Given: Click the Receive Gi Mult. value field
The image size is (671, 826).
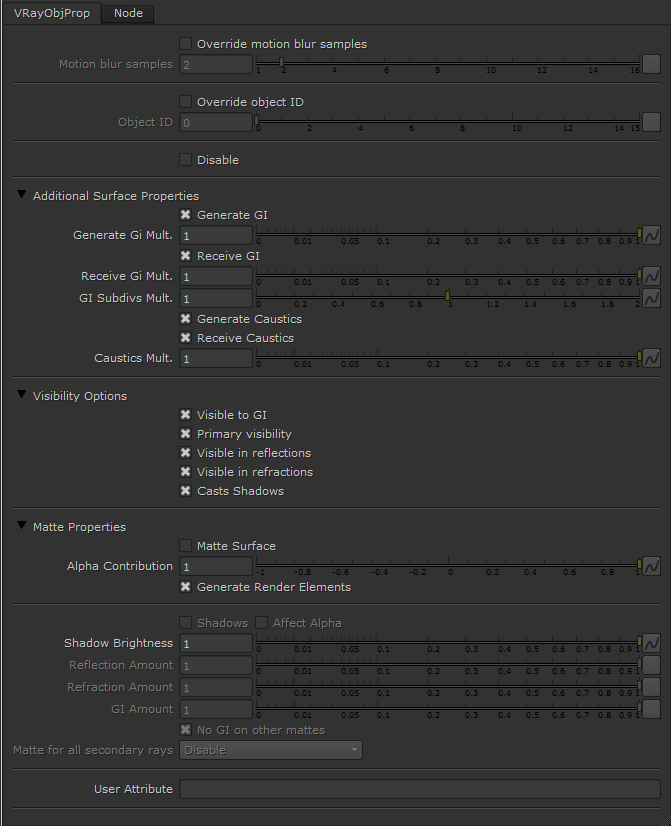Looking at the screenshot, I should (216, 276).
